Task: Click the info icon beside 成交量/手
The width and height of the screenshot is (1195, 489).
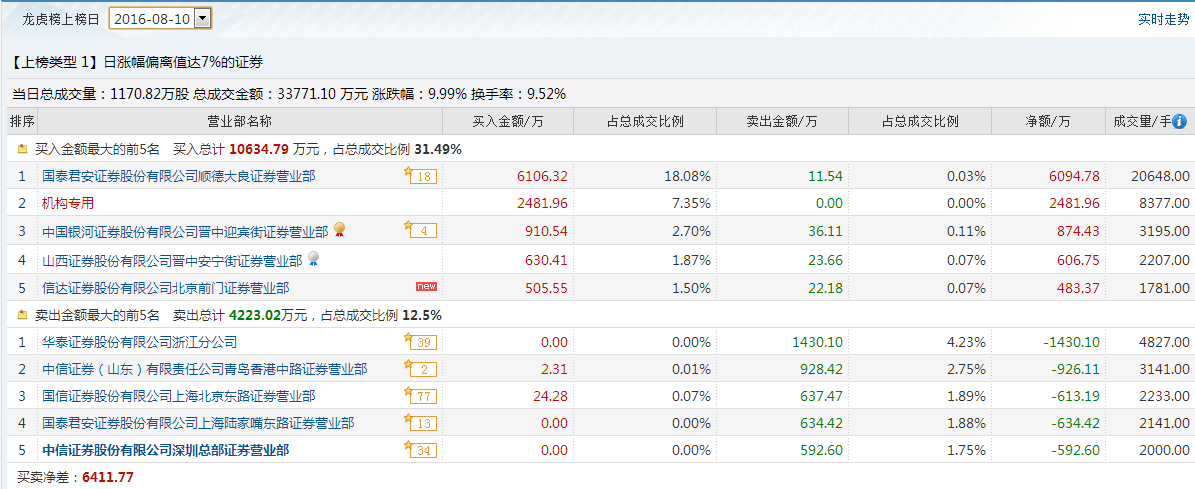Action: coord(1180,121)
